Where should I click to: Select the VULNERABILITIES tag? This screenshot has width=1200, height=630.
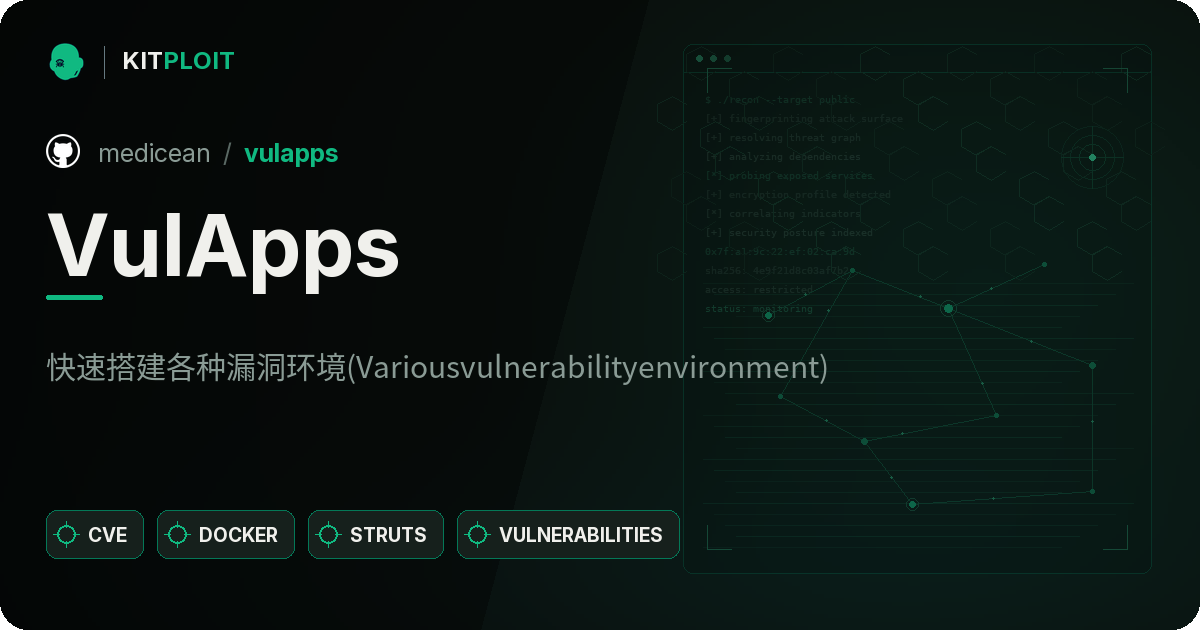coord(568,534)
